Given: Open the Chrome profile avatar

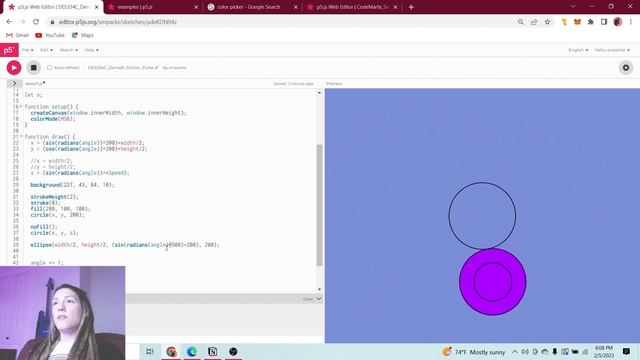Looking at the screenshot, I should pos(618,22).
